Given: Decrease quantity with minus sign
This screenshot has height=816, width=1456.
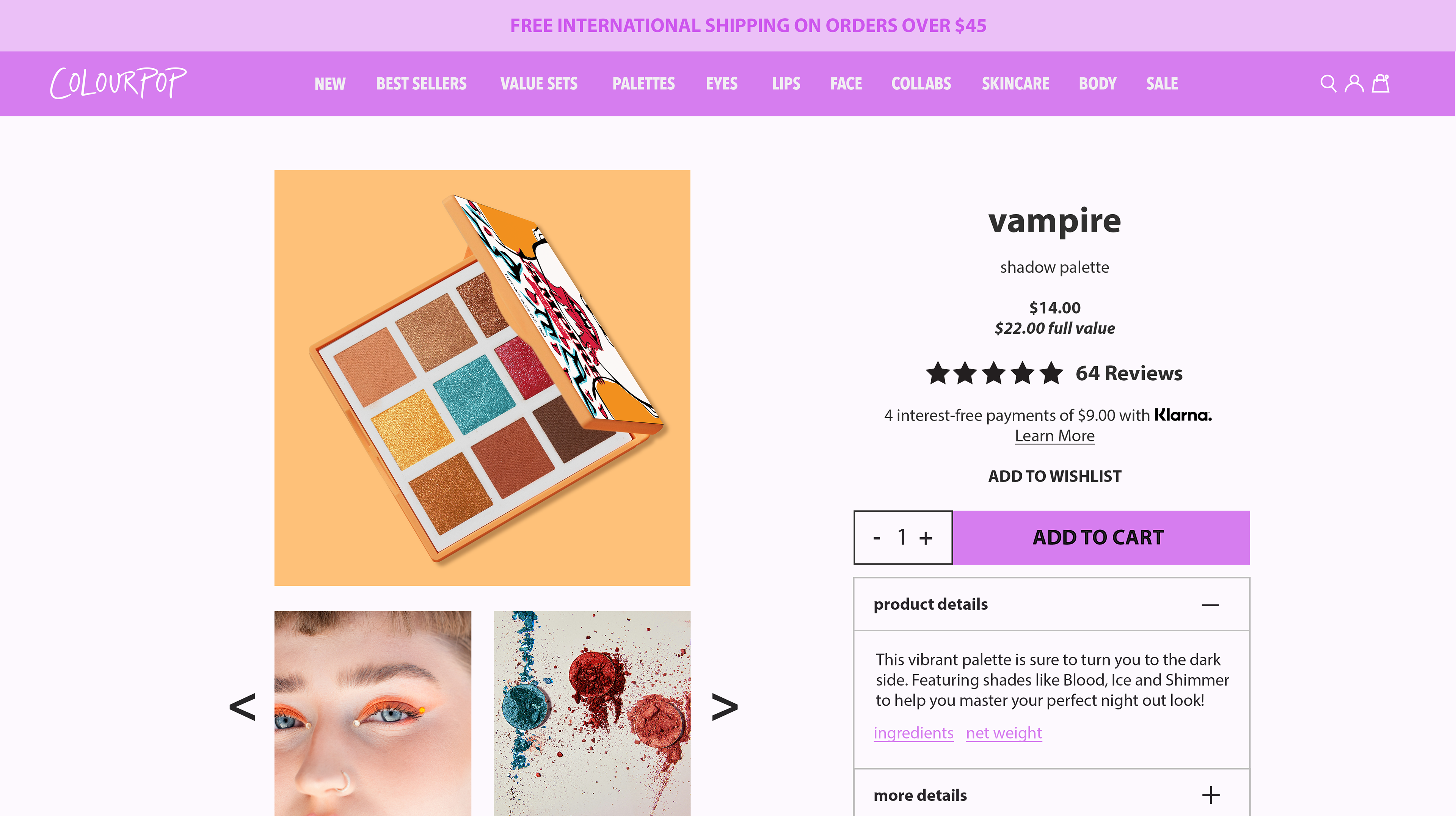Looking at the screenshot, I should click(x=877, y=538).
